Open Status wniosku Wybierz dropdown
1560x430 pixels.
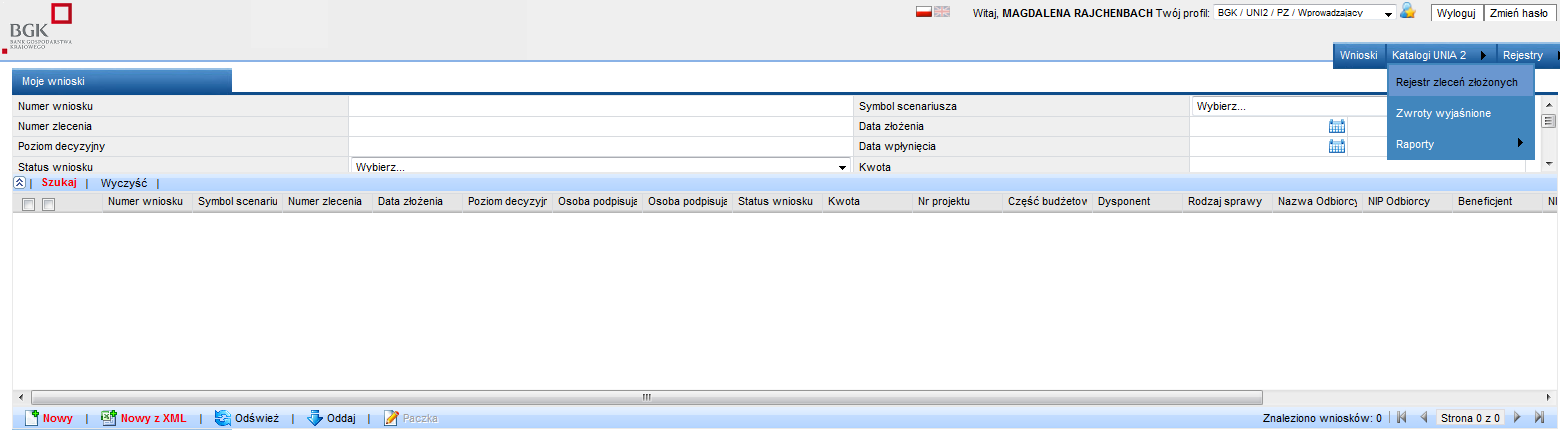tap(600, 167)
